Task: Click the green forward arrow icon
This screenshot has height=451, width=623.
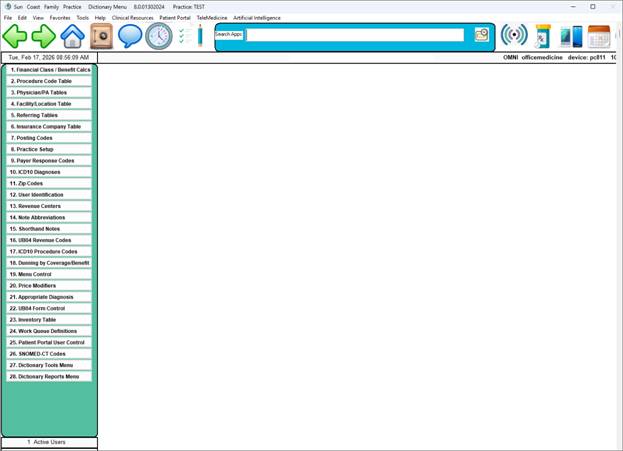Action: coord(44,37)
